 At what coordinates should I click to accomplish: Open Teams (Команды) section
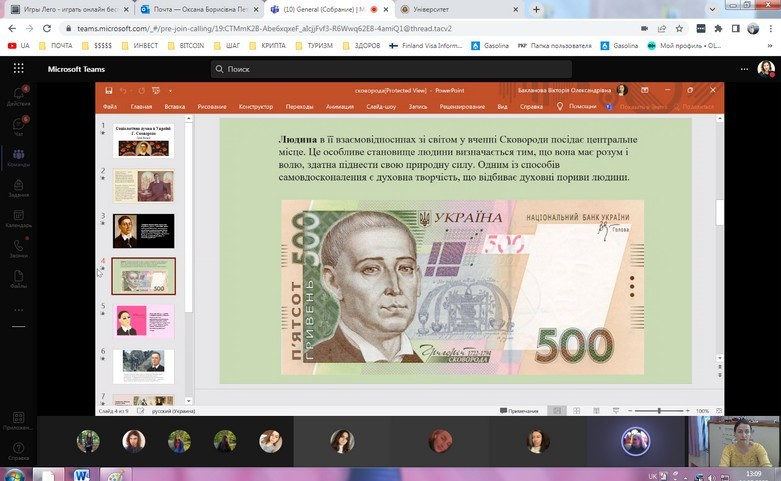click(18, 157)
